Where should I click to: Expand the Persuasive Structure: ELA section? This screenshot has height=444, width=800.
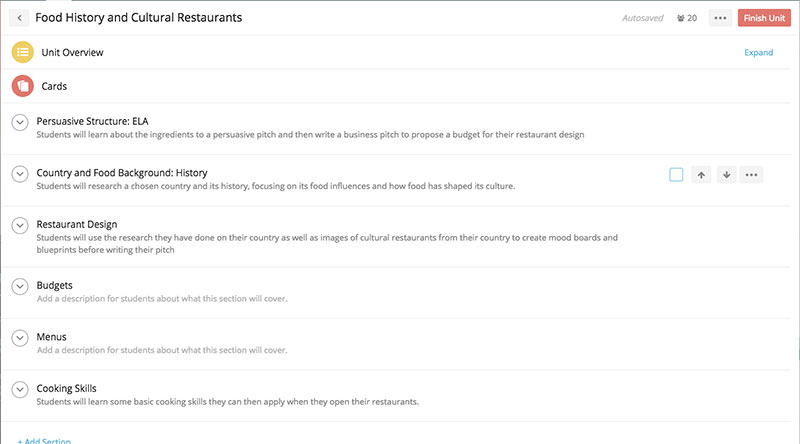point(20,122)
